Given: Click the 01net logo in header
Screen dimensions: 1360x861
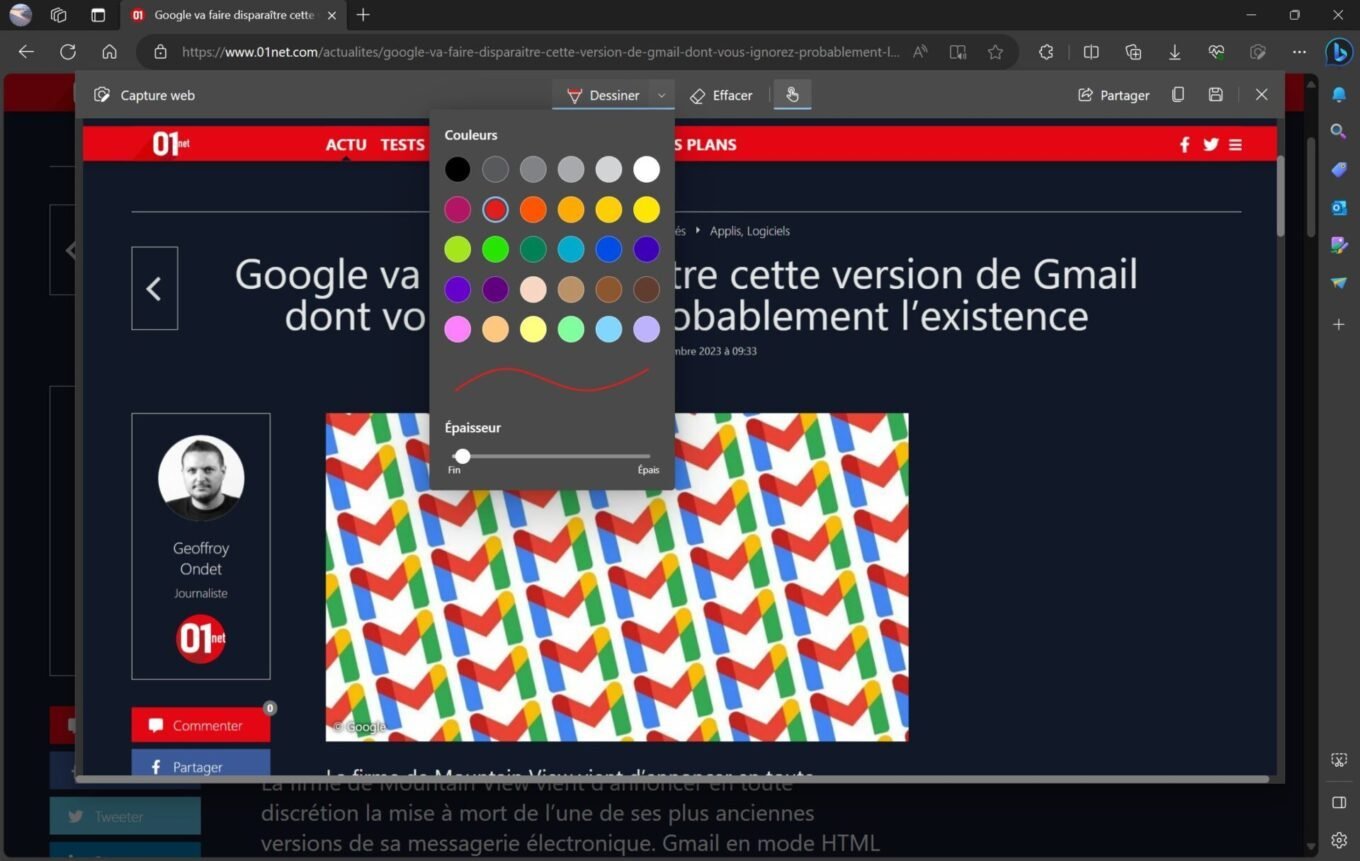Looking at the screenshot, I should click(x=170, y=144).
